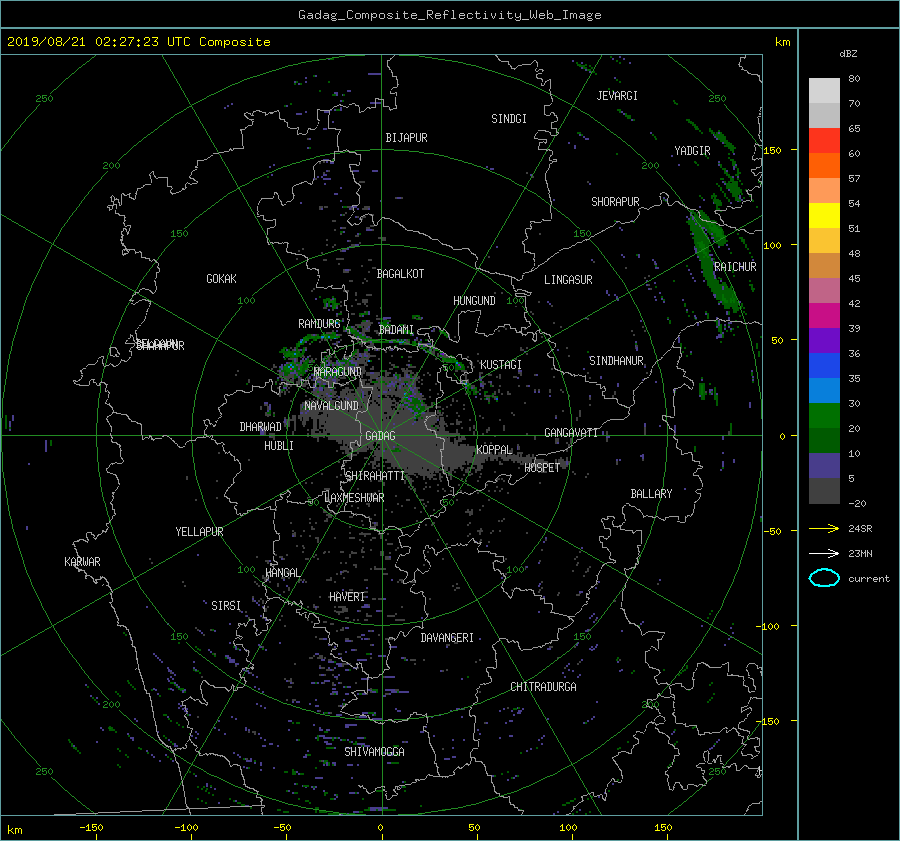Click the '24SR' legend label
This screenshot has height=841, width=900.
[x=860, y=528]
